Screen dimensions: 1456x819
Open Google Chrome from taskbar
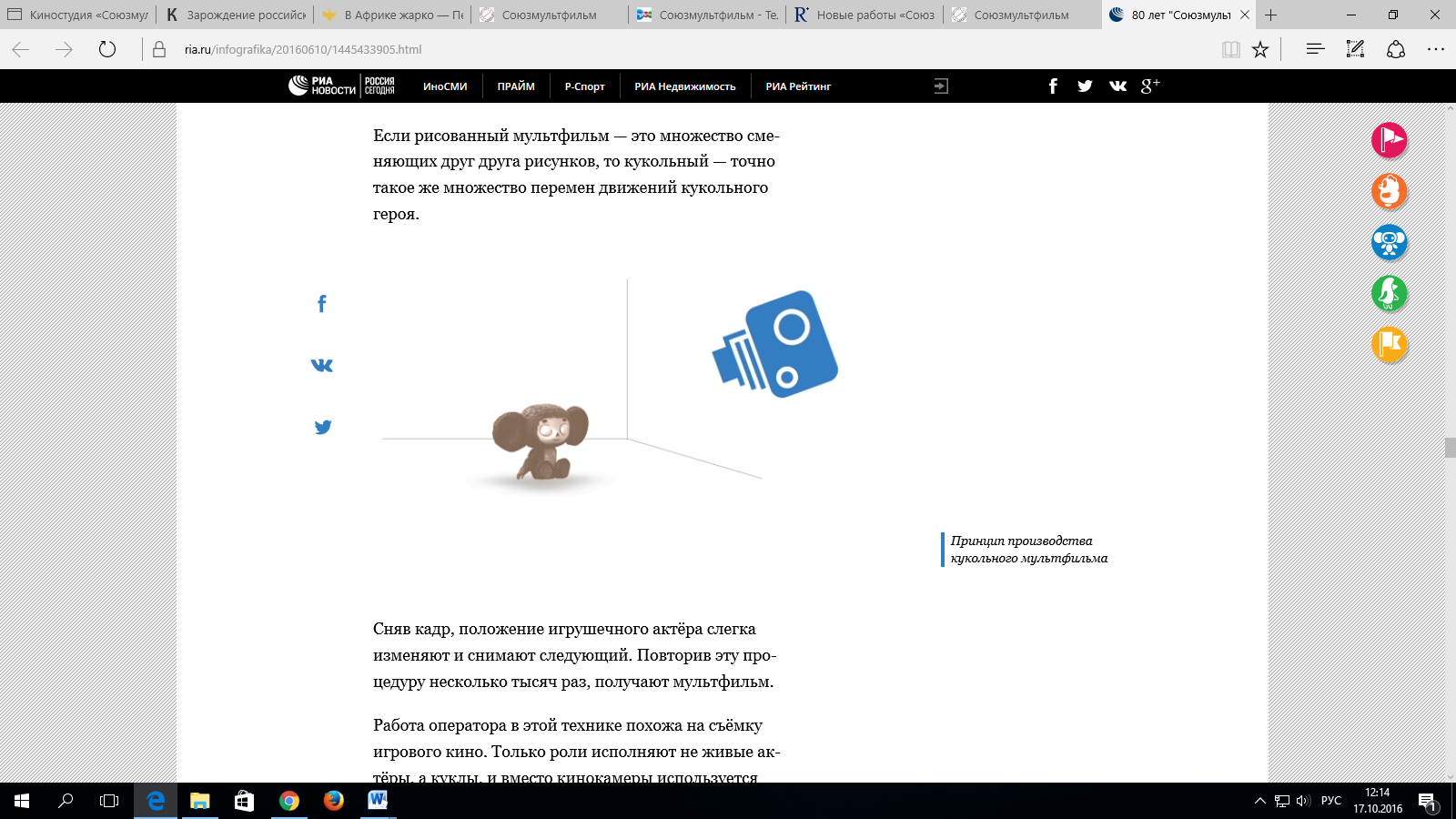[289, 801]
